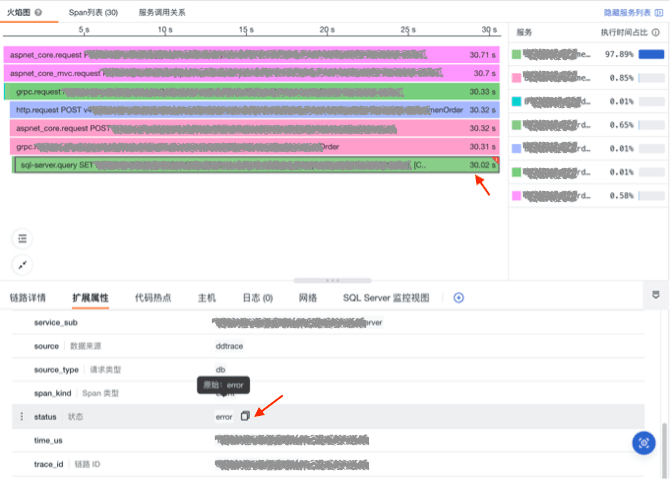672x482 pixels.
Task: Select the pink grpc 30.31 s span
Action: [255, 147]
